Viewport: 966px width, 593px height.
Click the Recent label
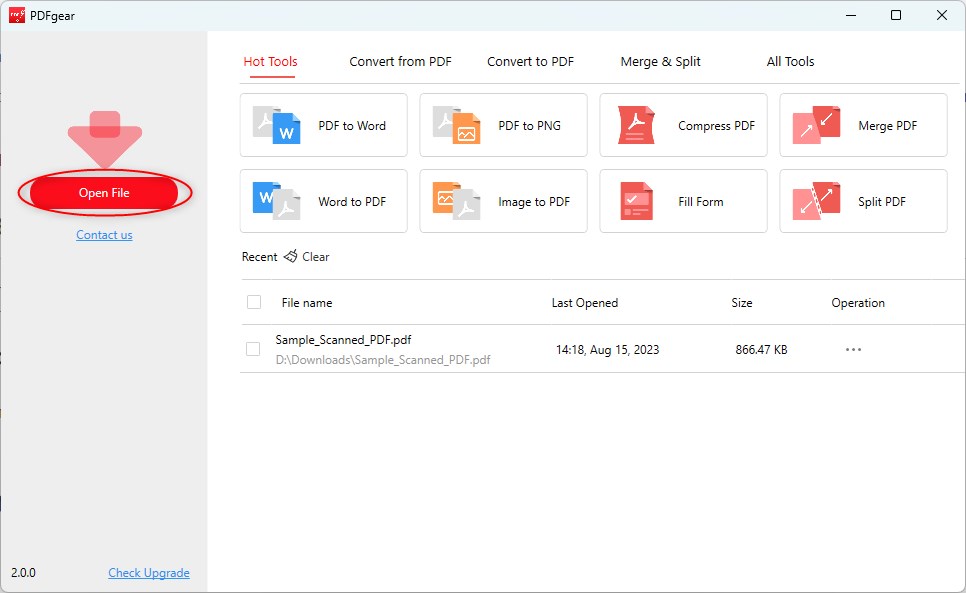pos(259,257)
